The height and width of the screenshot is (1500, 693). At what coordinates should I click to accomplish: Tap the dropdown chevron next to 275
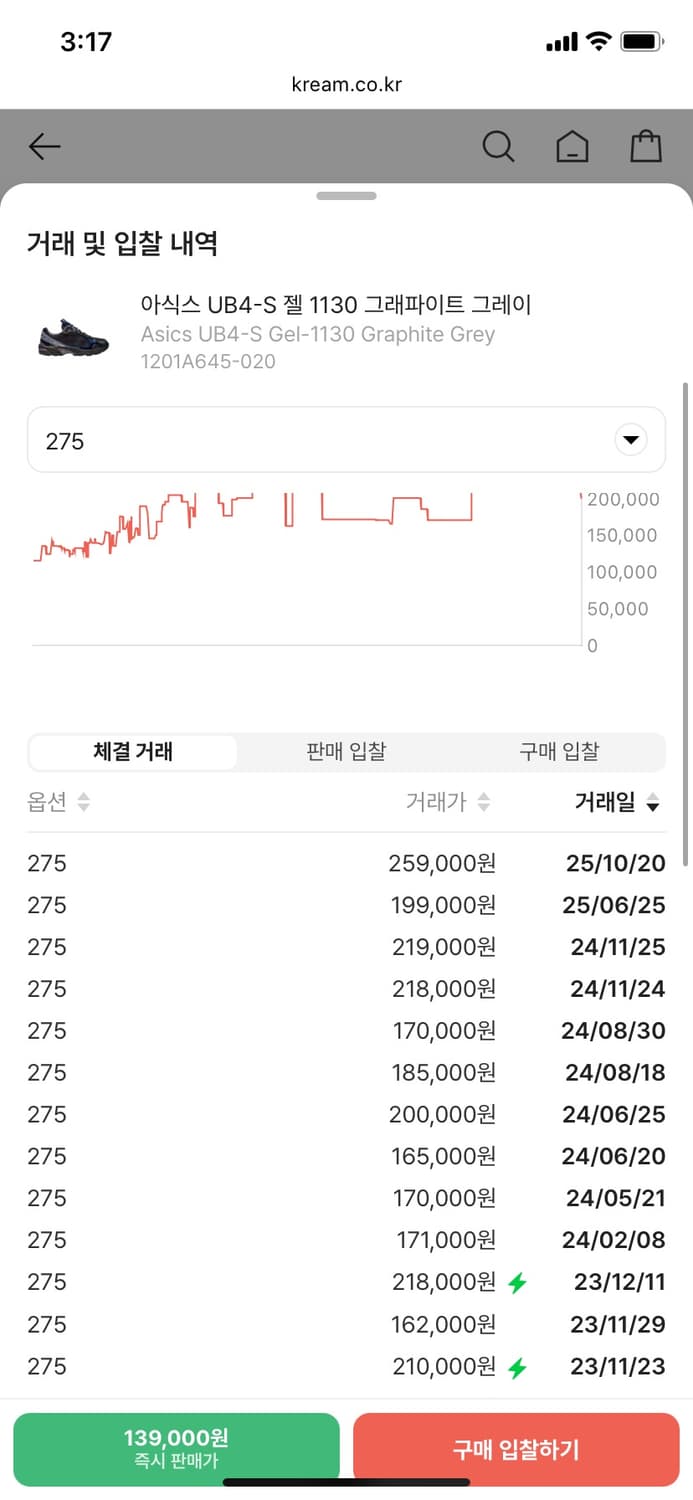(x=631, y=439)
